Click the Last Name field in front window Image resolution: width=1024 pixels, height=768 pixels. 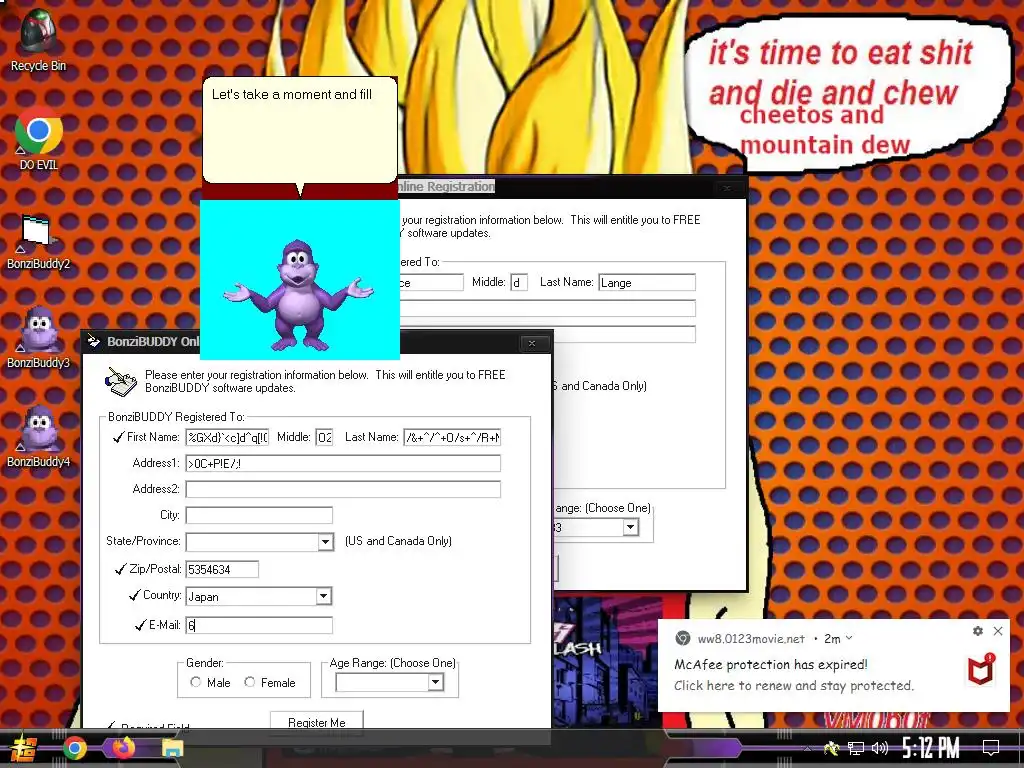click(452, 438)
